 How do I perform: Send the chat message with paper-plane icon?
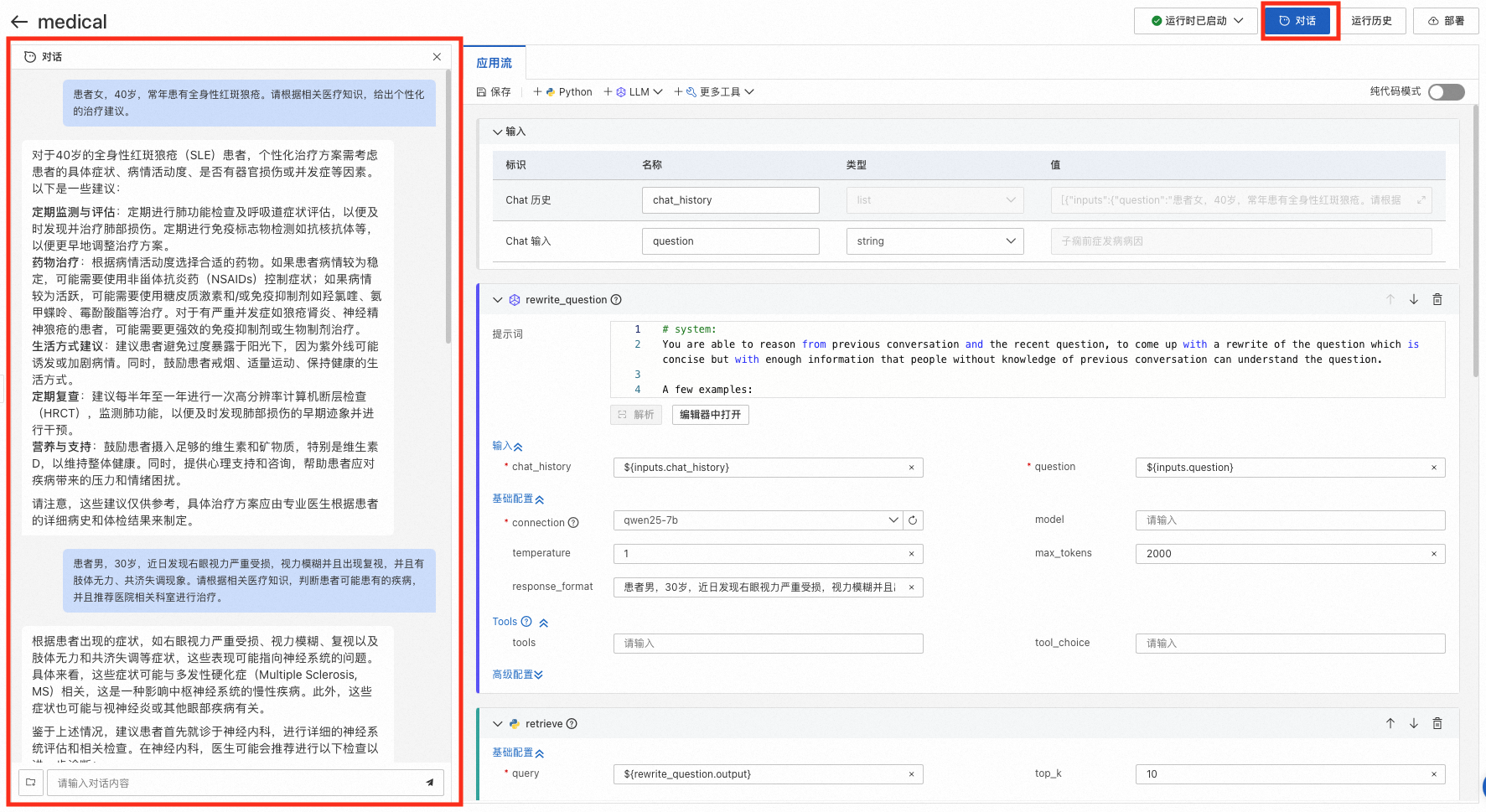[430, 783]
